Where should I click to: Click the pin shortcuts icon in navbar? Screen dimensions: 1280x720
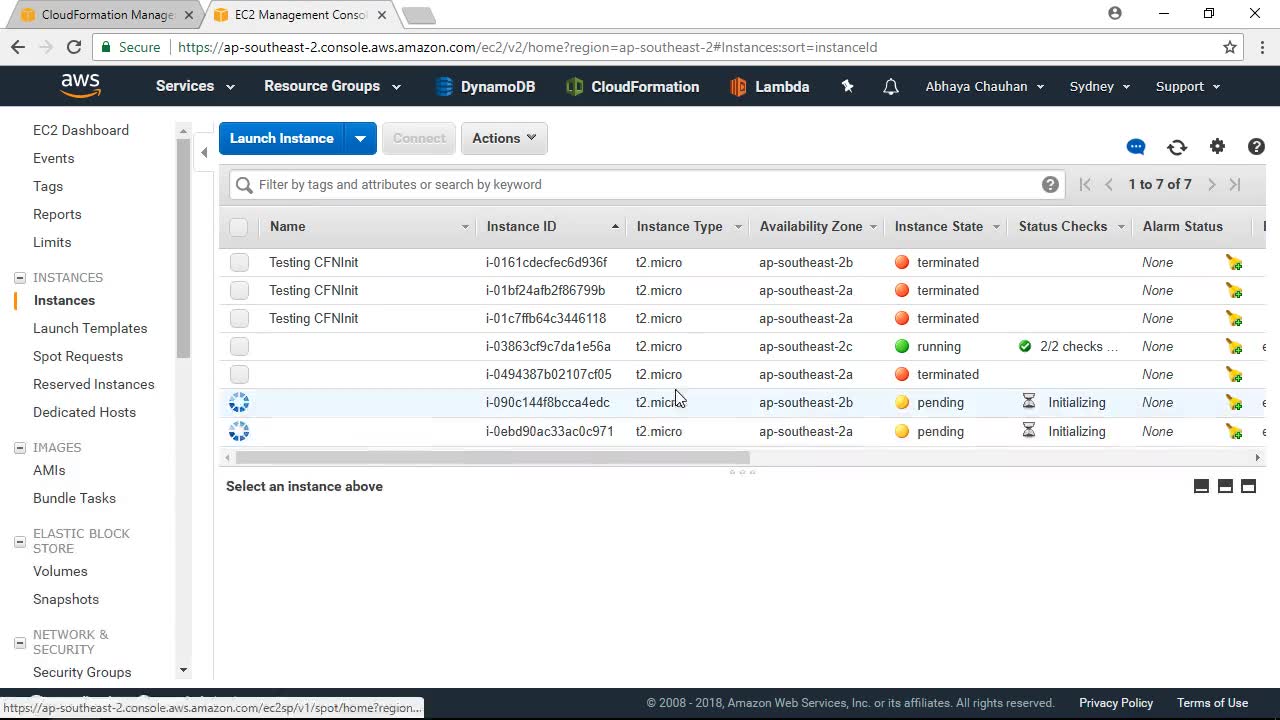tap(847, 86)
